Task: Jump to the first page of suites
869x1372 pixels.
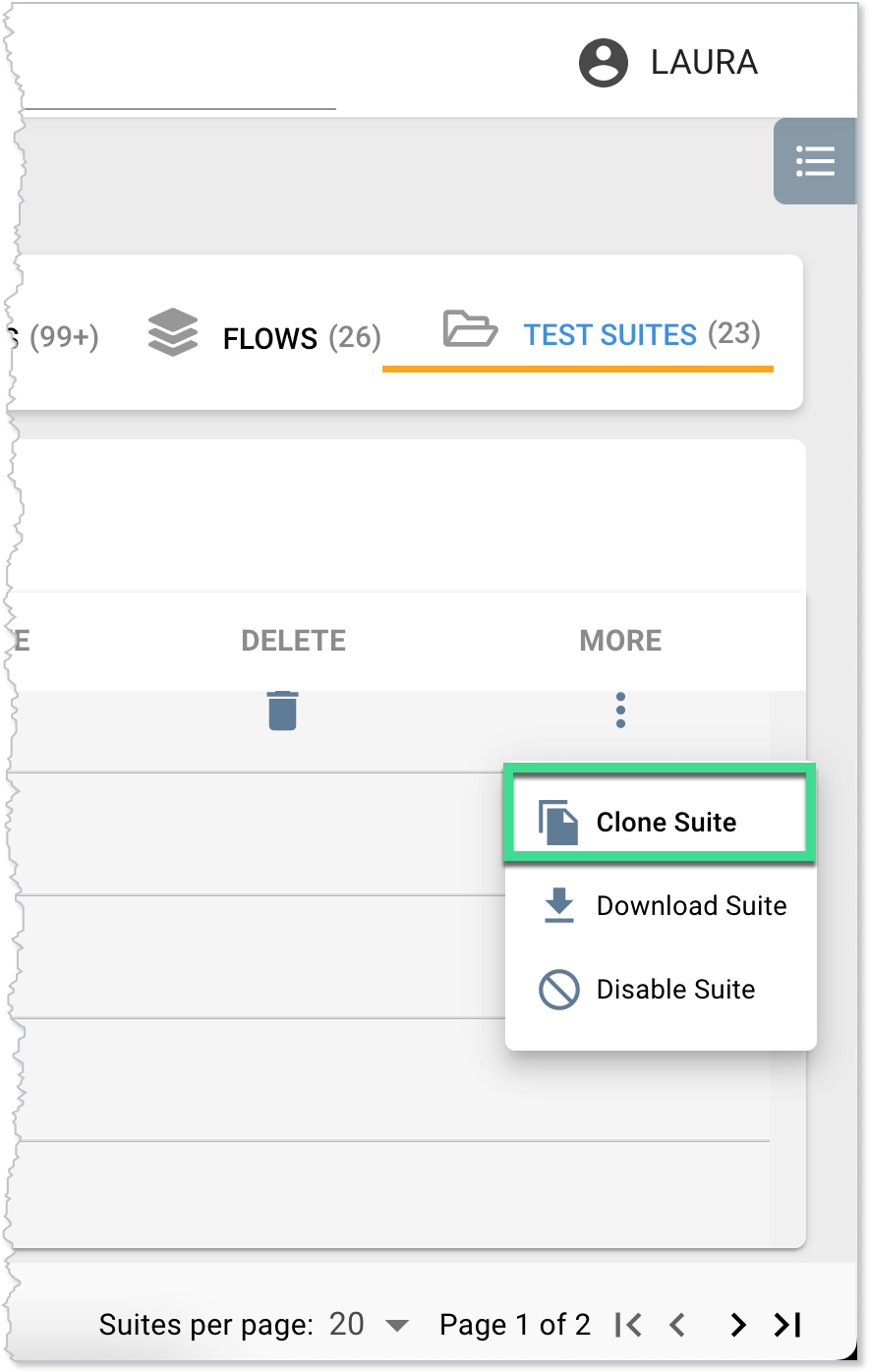Action: coord(628,1325)
